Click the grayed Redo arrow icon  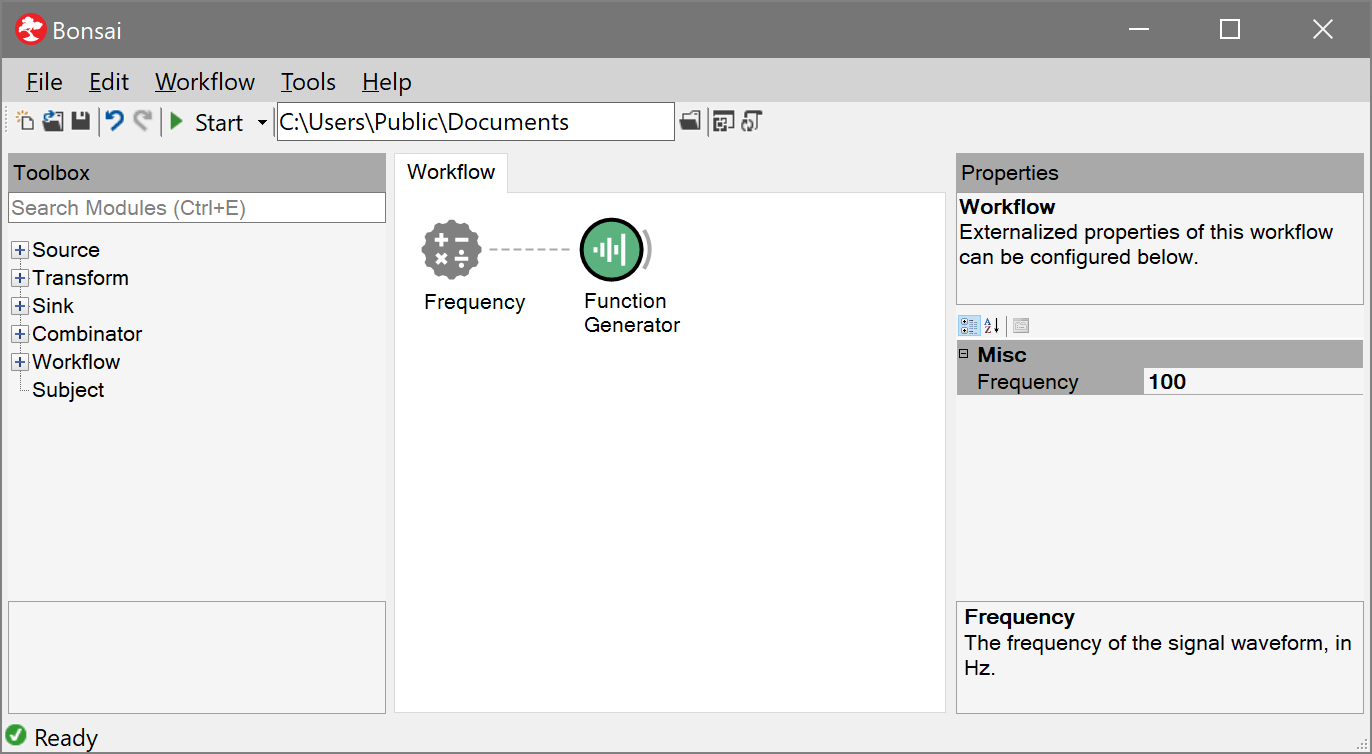point(142,122)
